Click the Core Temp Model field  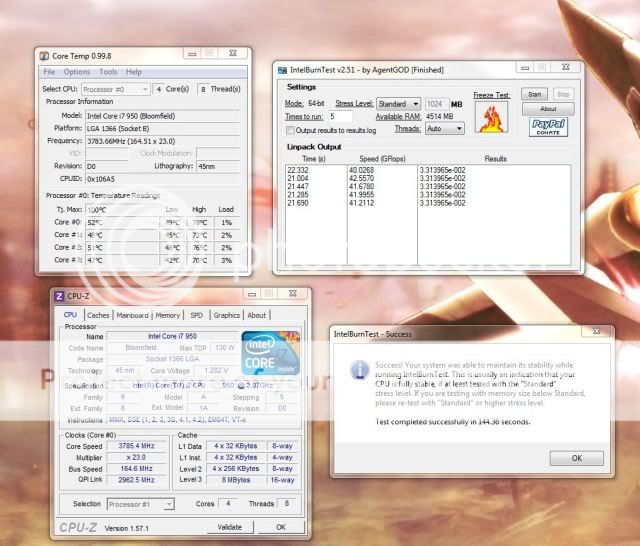(x=162, y=116)
